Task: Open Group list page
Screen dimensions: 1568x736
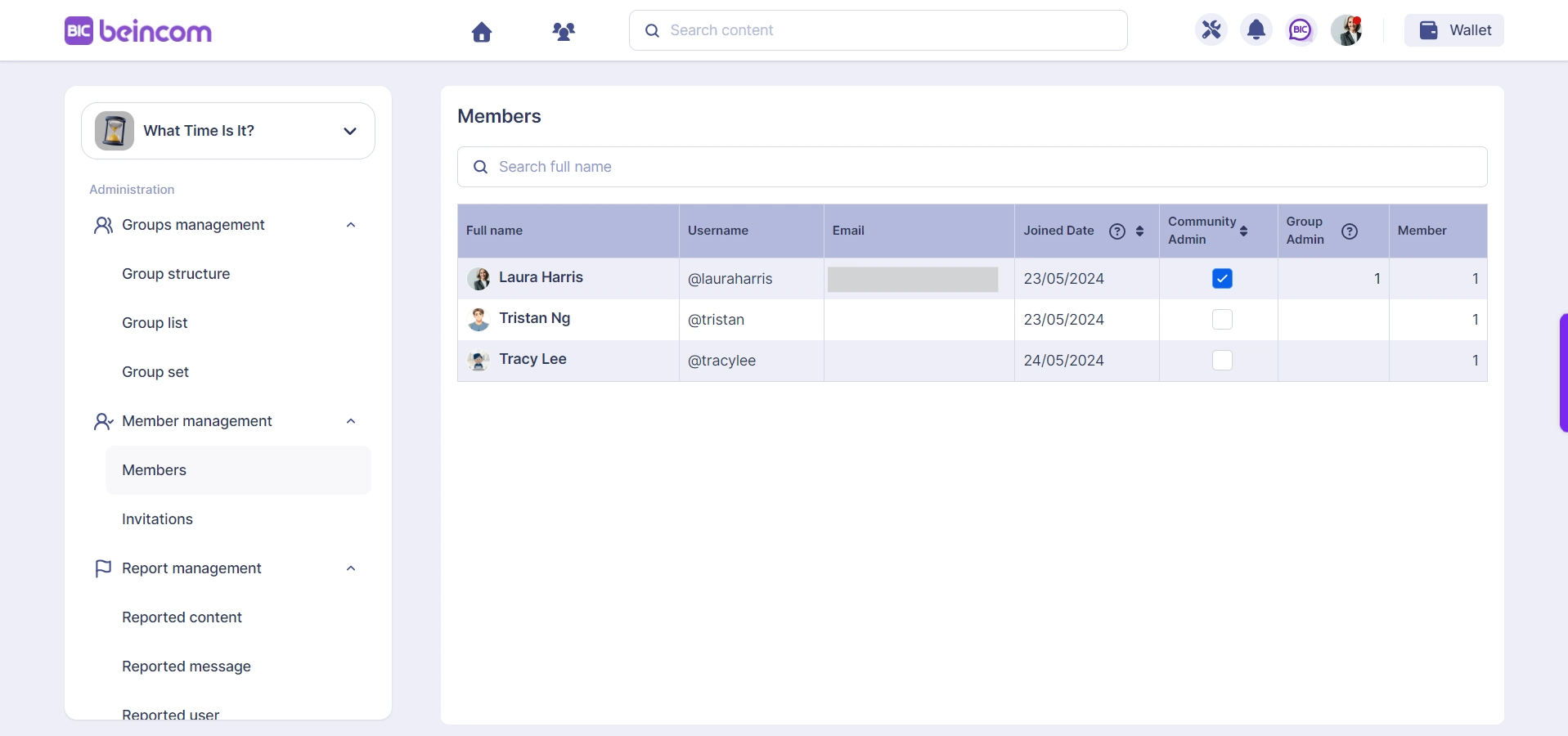Action: [x=155, y=323]
